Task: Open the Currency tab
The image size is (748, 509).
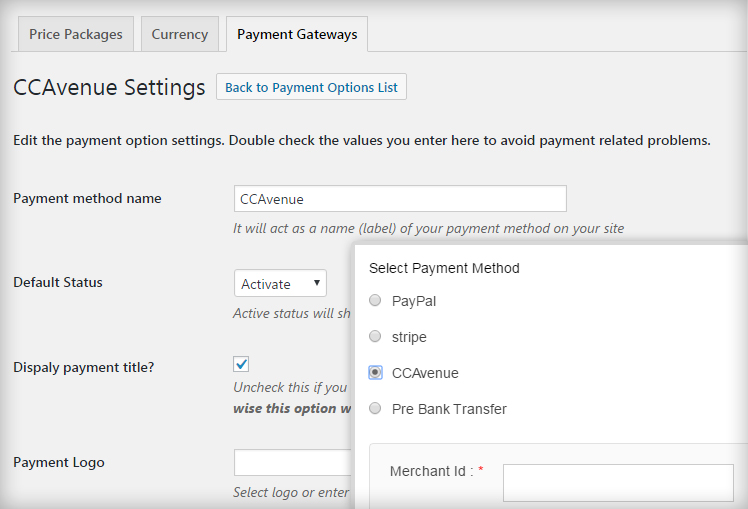Action: click(179, 34)
